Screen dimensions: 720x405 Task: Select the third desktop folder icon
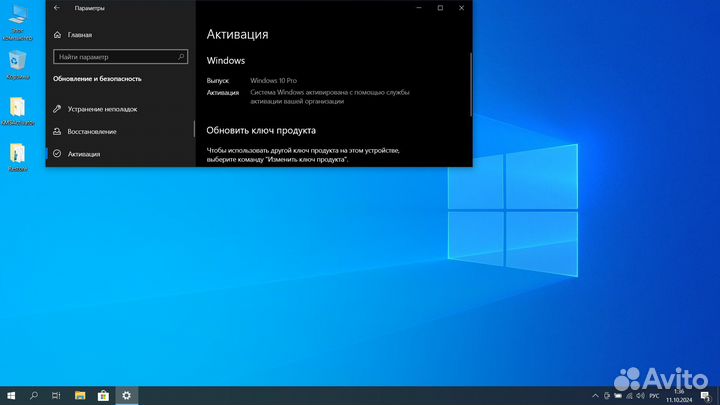17,111
